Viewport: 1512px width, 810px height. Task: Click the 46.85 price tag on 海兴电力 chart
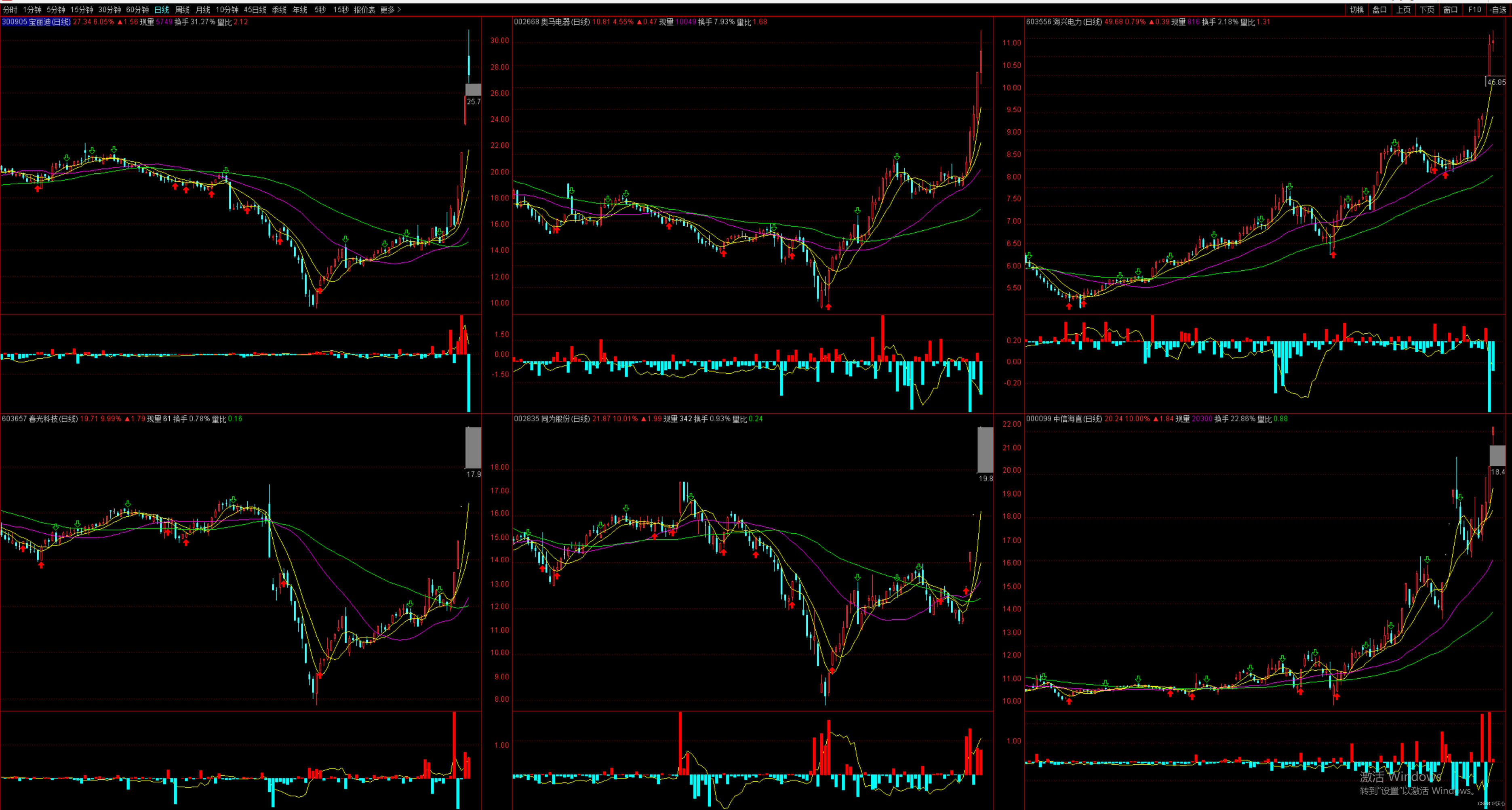(x=1497, y=83)
